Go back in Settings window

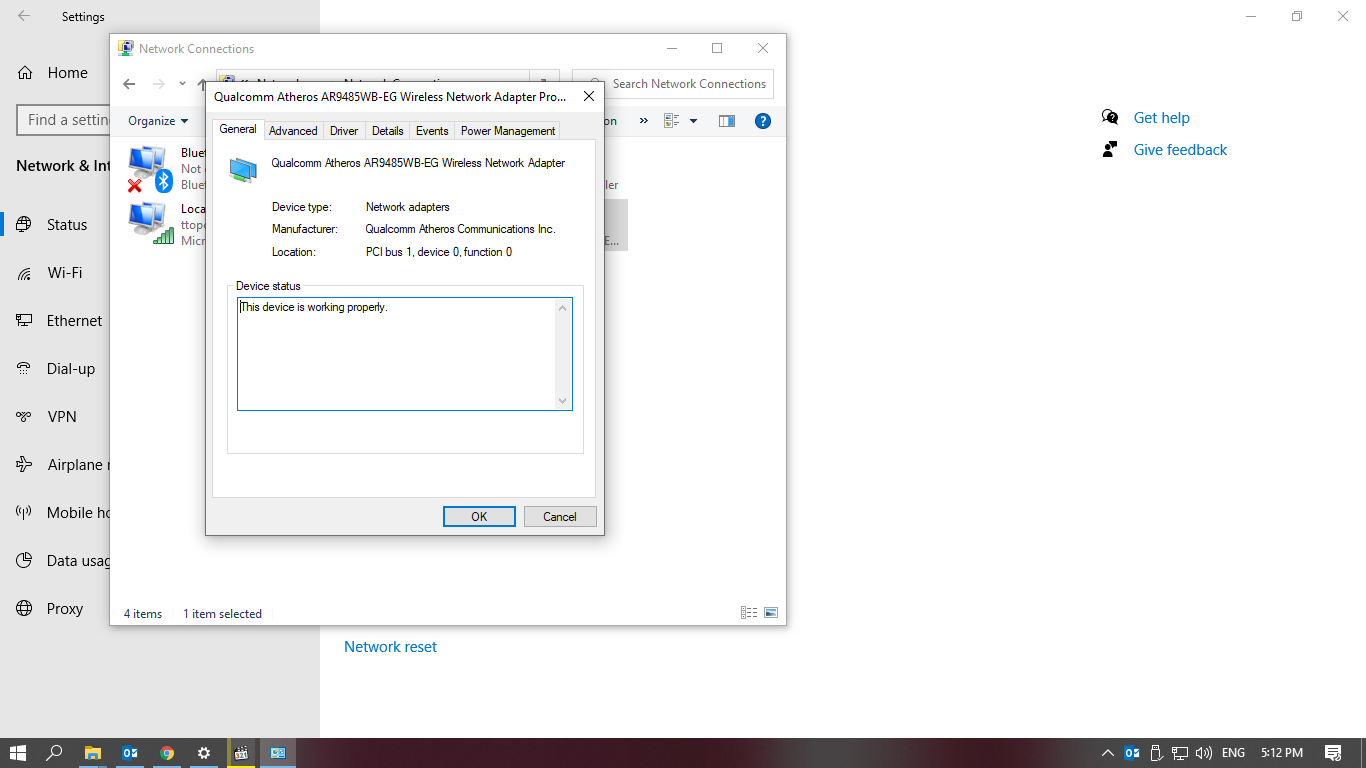[x=24, y=16]
